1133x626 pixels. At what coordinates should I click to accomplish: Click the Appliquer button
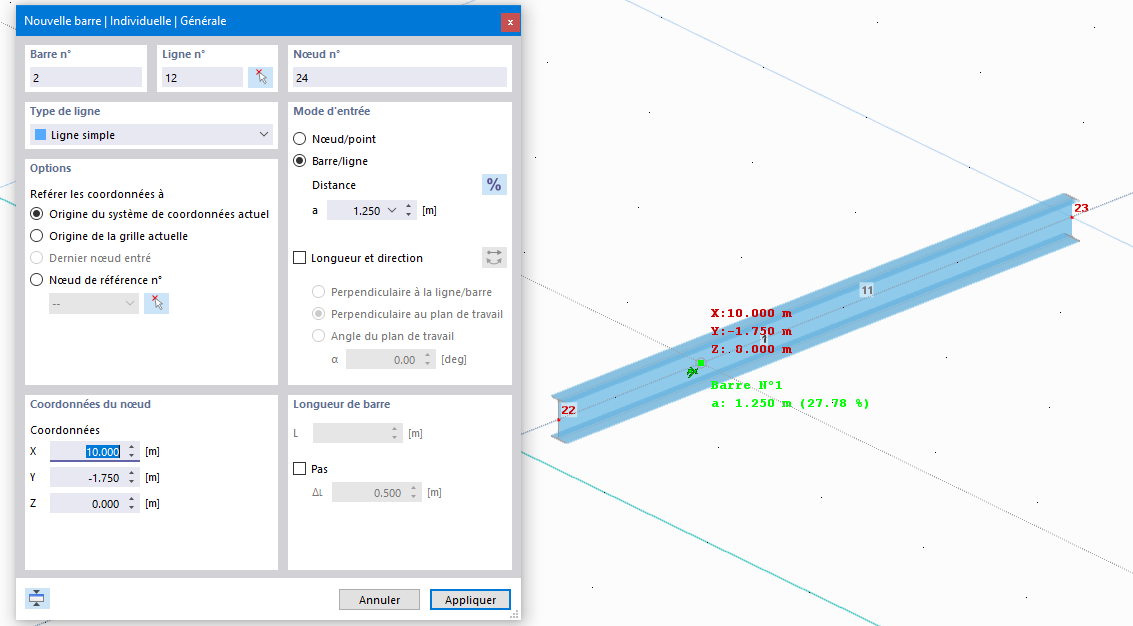coord(470,599)
